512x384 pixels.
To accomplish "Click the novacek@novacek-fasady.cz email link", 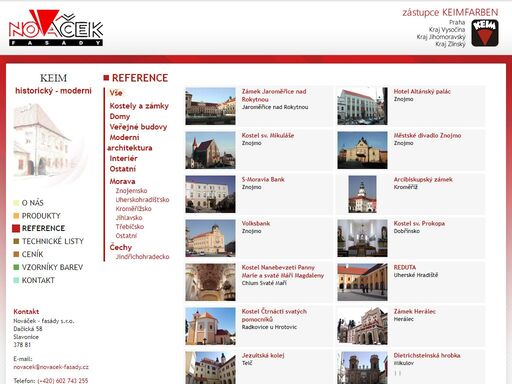I will click(x=51, y=367).
